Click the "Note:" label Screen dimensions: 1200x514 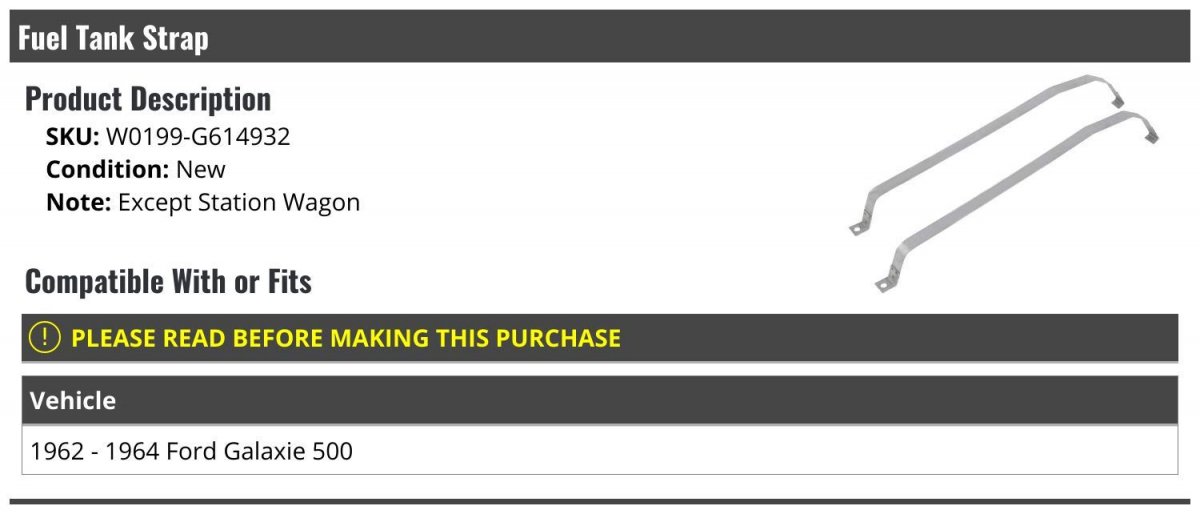(x=79, y=202)
